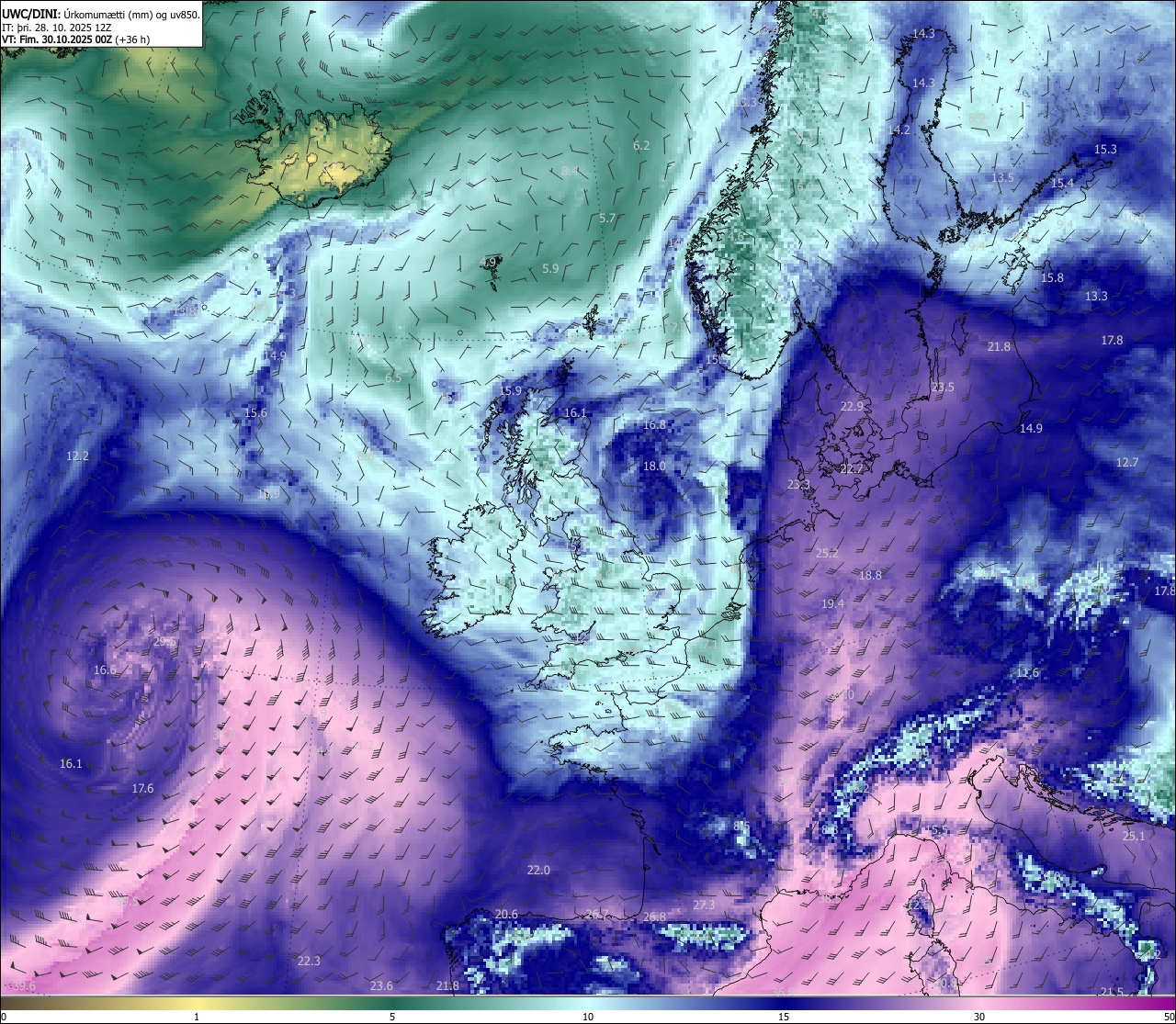
Task: Click the 25.2 value label
Action: (827, 553)
